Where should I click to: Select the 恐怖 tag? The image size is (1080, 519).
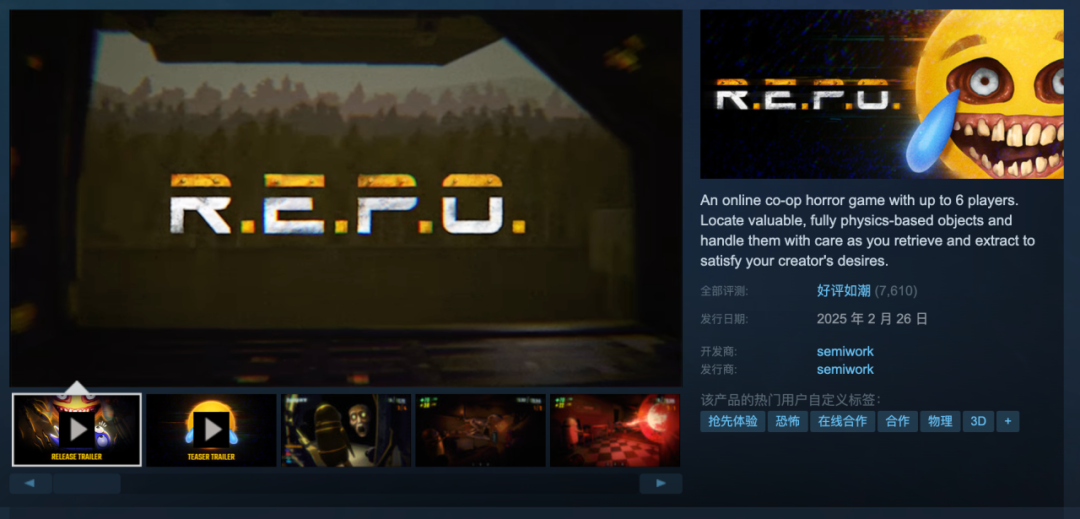[x=788, y=421]
